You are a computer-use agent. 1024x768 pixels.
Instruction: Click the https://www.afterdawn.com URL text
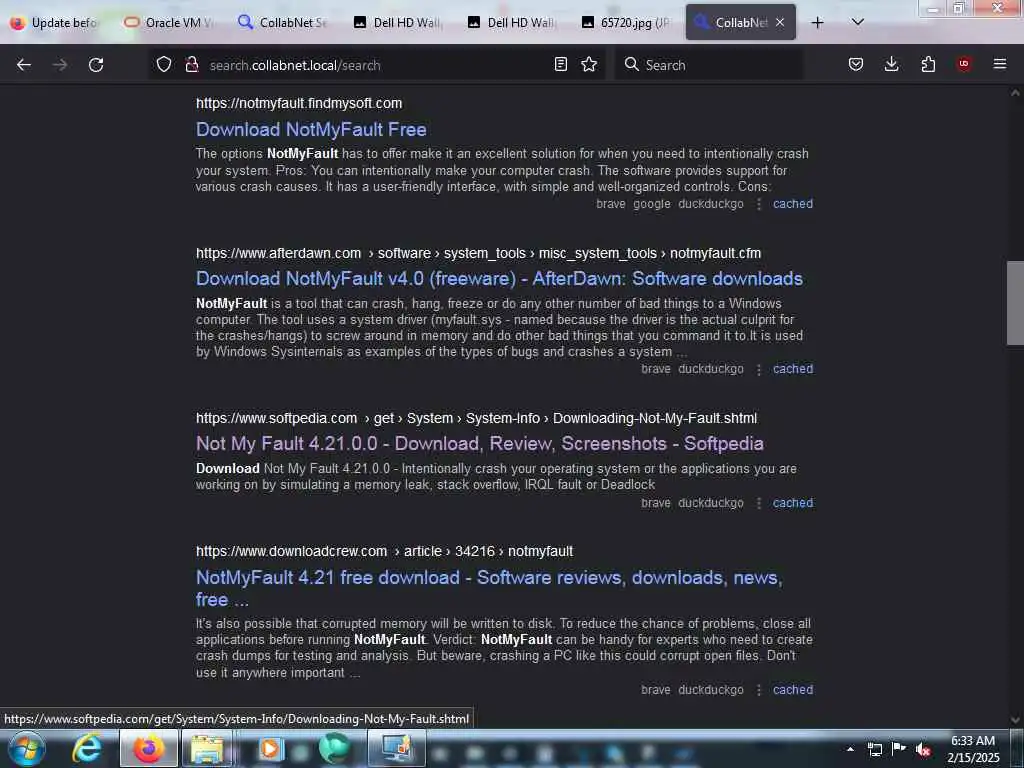[x=278, y=253]
